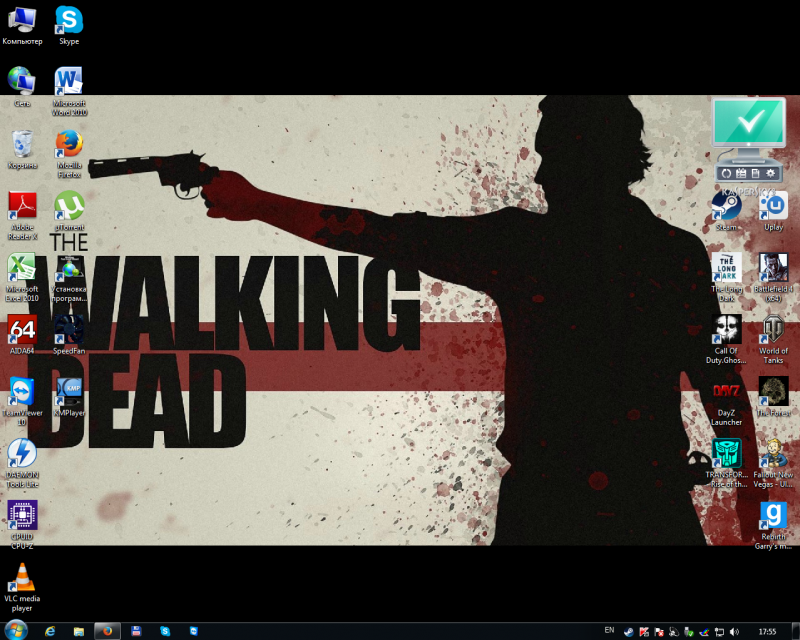Open DayZ Launcher shortcut
Viewport: 800px width, 640px height.
[726, 402]
